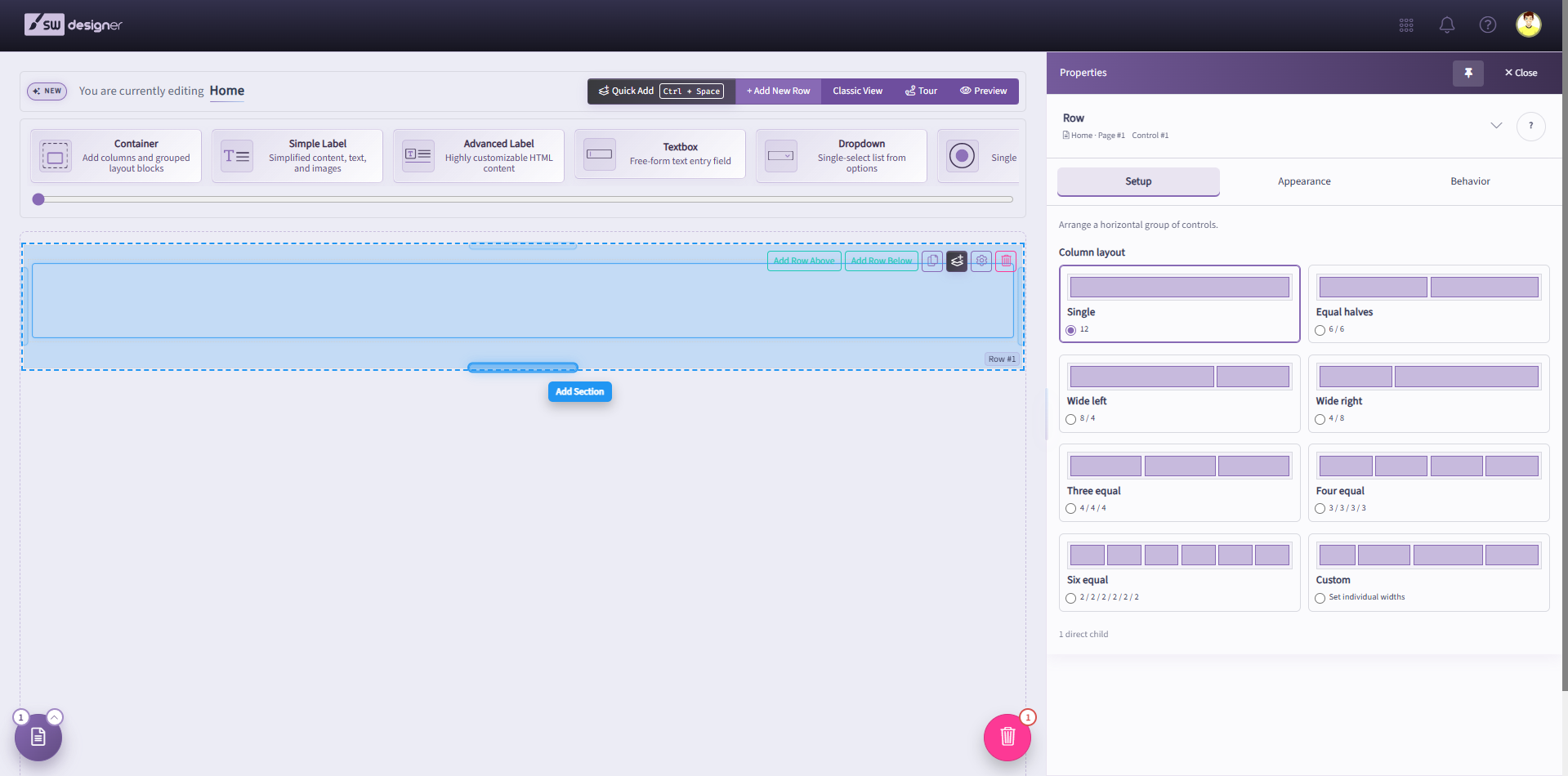The height and width of the screenshot is (776, 1568).
Task: Open the user profile avatar
Action: [1529, 25]
